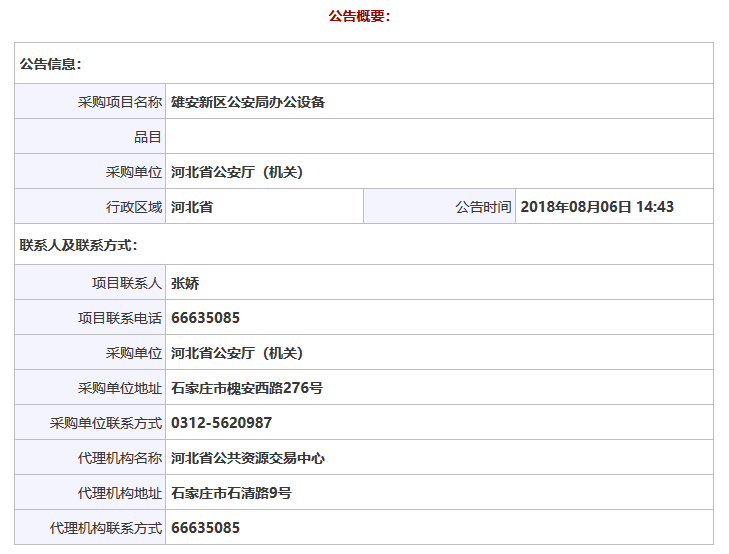Click the announcement time 2018年08月06日 14:43

597,207
